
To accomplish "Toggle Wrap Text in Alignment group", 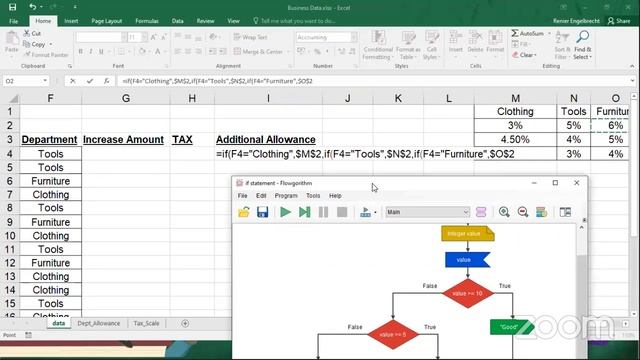I will pyautogui.click(x=251, y=37).
